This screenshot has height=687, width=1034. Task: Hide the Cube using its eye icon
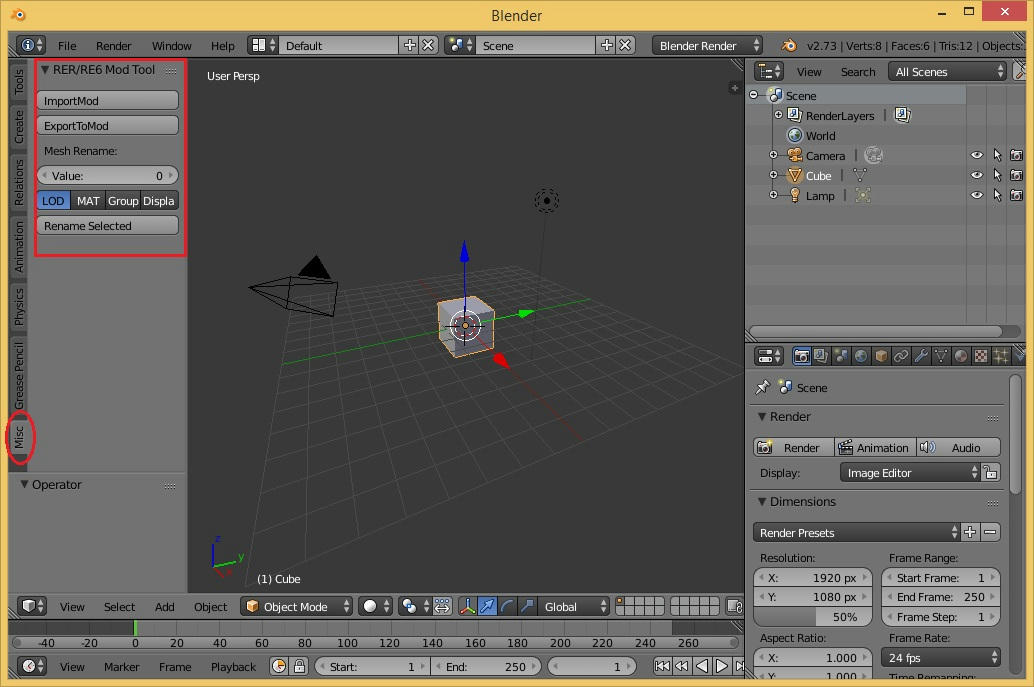pos(977,175)
